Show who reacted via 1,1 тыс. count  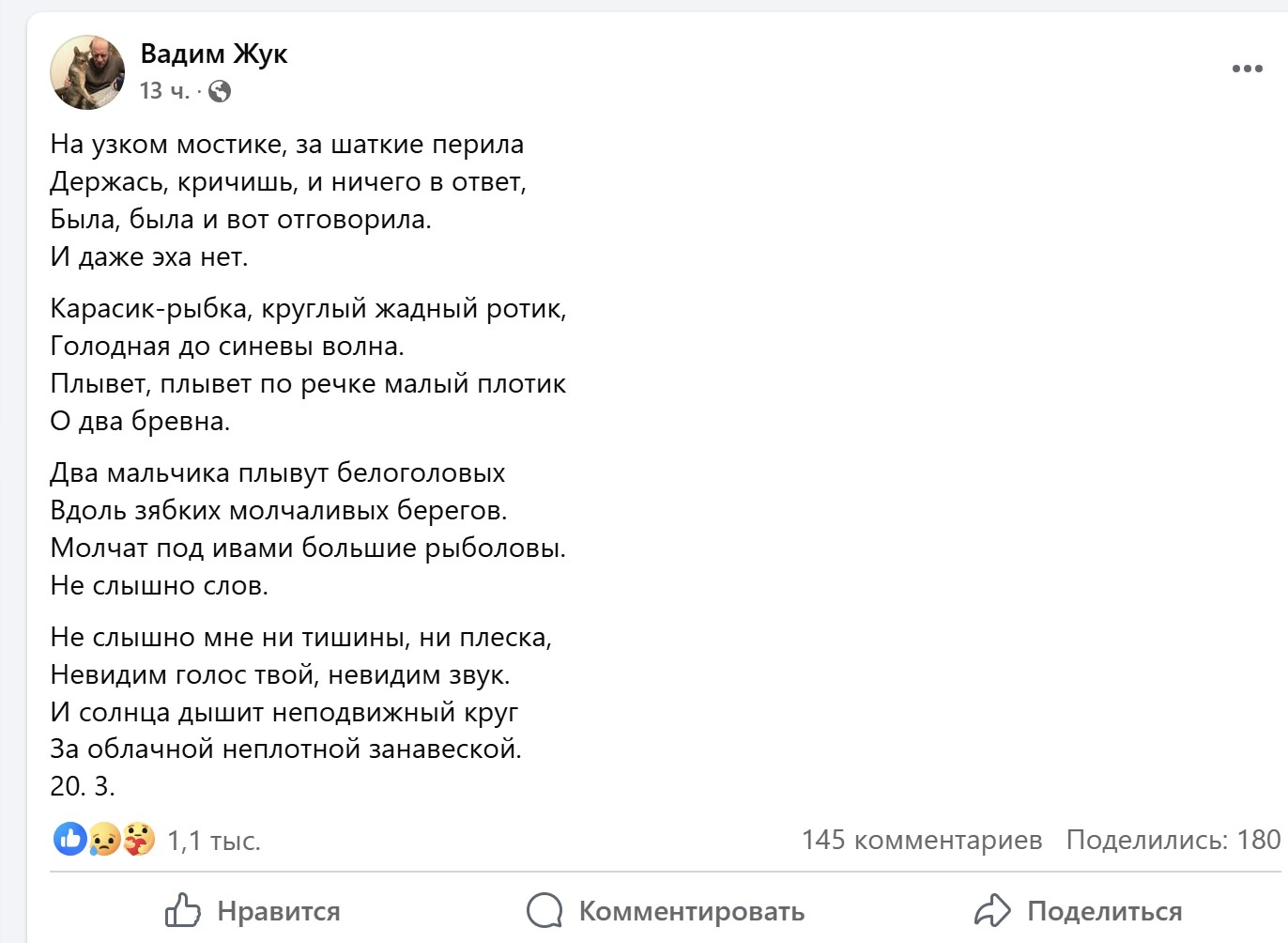pyautogui.click(x=214, y=841)
